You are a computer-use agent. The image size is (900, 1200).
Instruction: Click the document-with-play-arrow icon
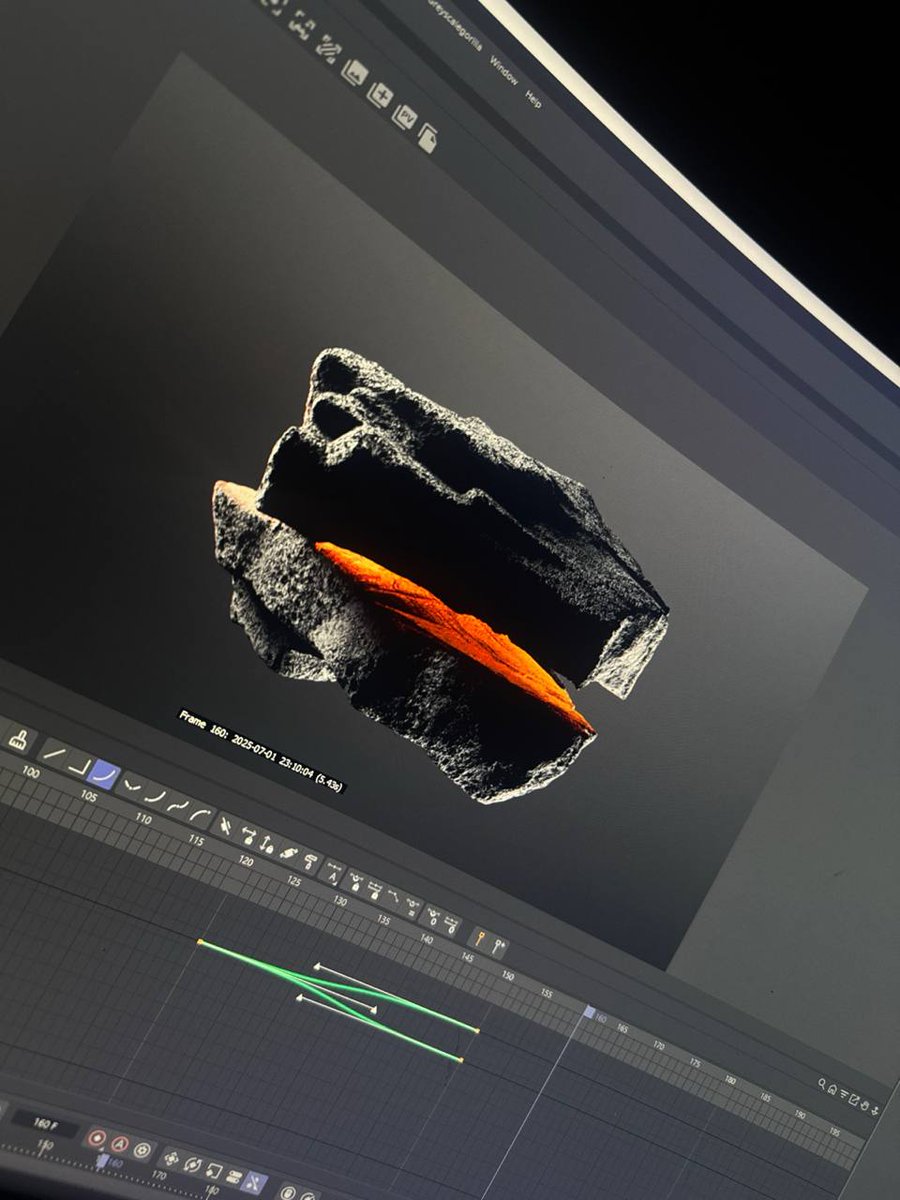point(428,138)
